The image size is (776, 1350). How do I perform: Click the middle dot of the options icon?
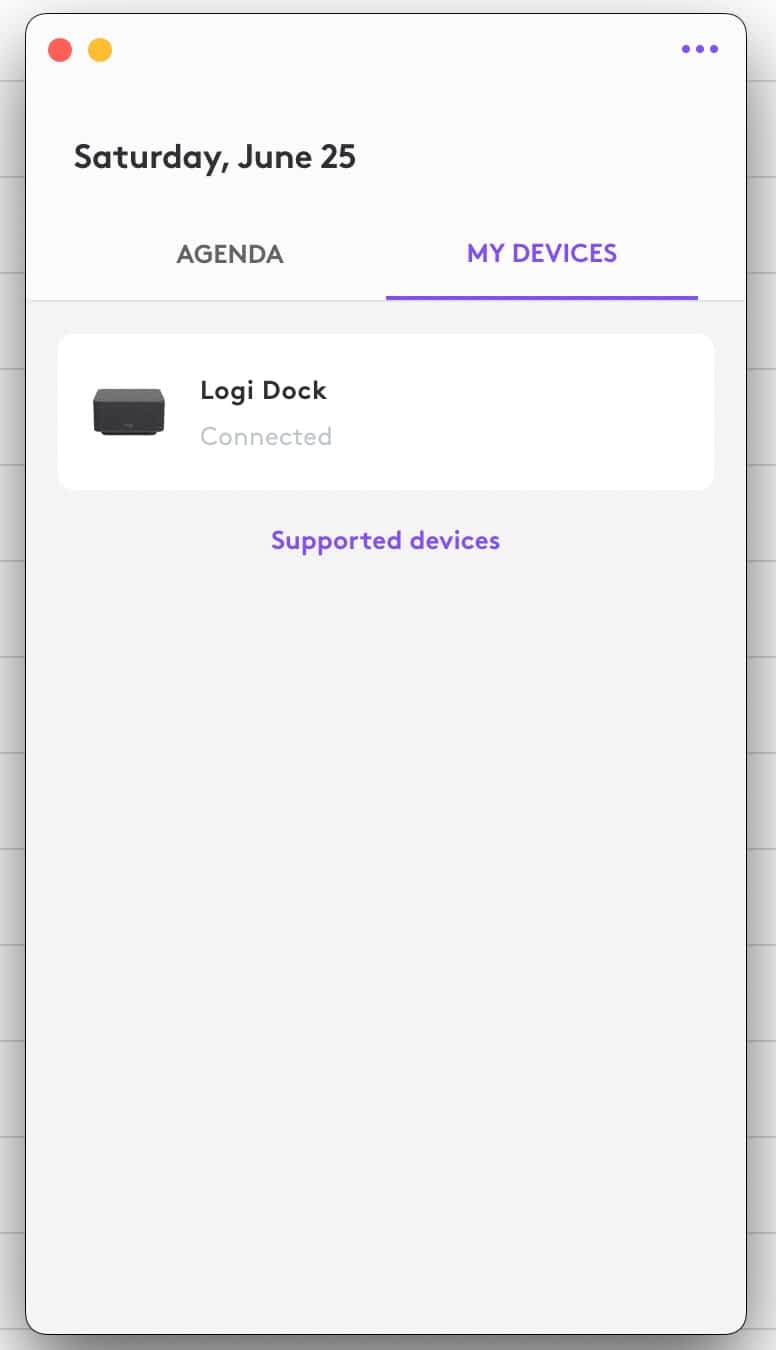click(x=699, y=49)
